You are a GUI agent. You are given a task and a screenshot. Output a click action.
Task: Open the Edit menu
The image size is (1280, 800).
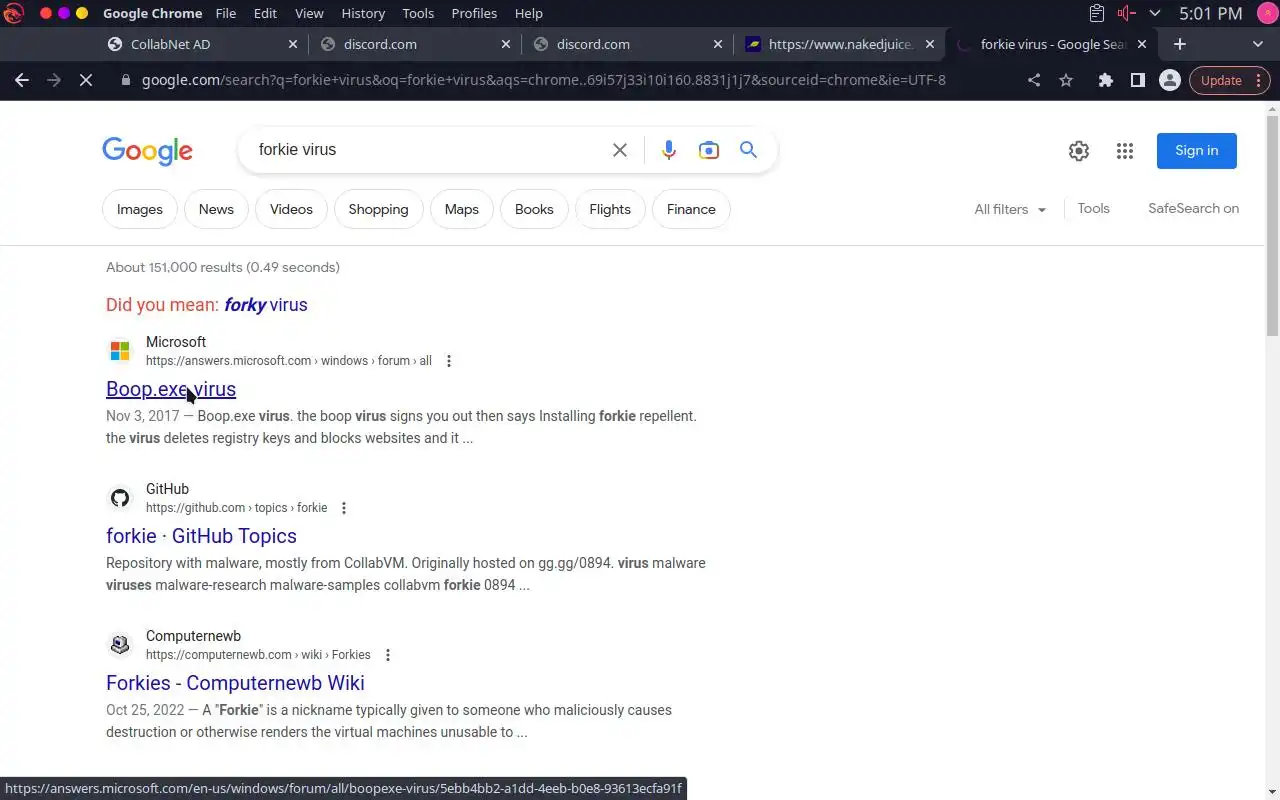(x=265, y=13)
